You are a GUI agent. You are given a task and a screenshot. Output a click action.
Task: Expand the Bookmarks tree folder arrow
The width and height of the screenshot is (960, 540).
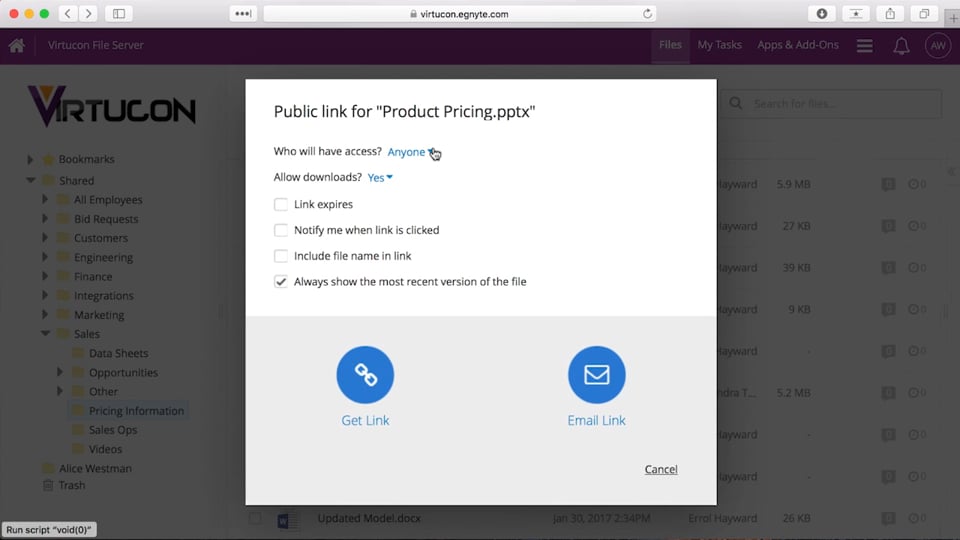31,160
